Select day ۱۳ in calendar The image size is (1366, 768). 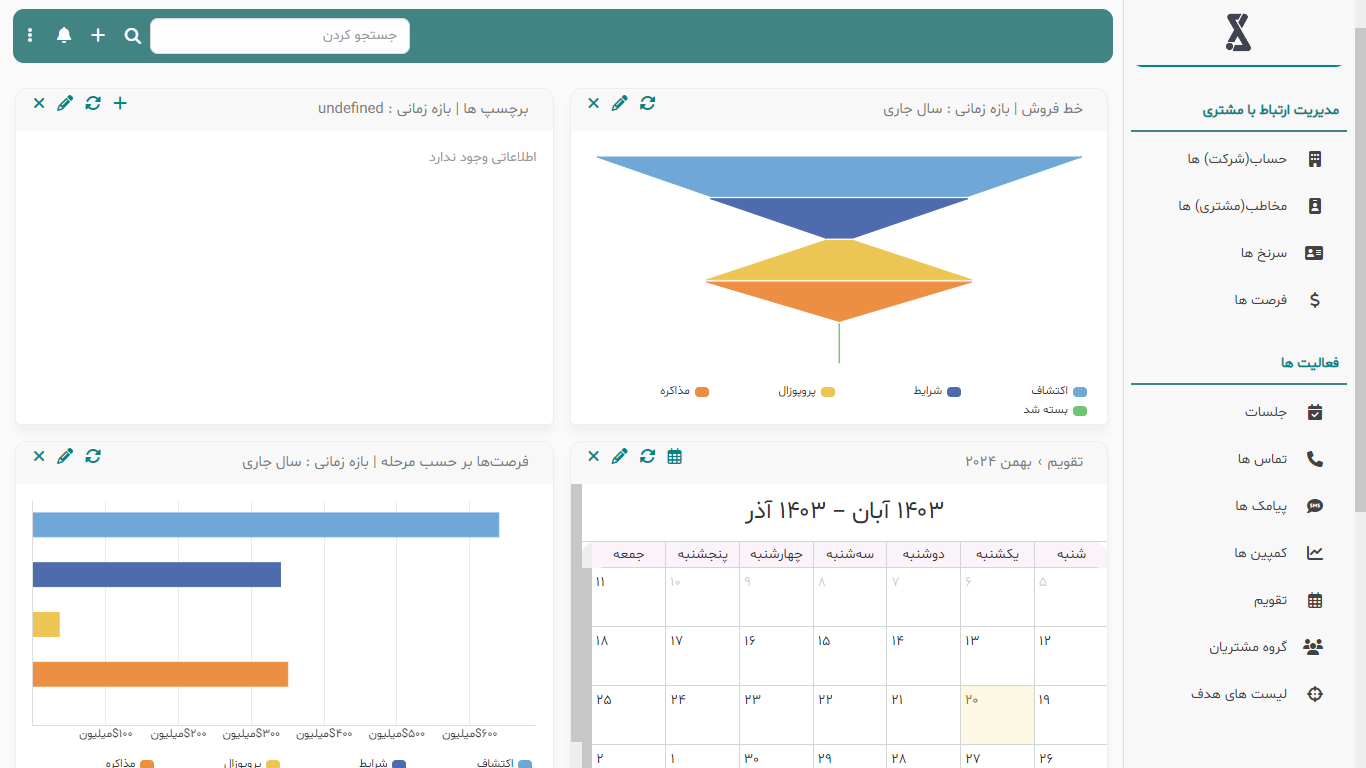pos(997,656)
